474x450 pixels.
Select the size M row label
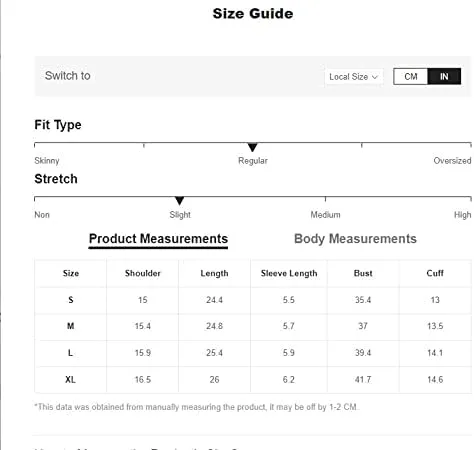point(71,326)
